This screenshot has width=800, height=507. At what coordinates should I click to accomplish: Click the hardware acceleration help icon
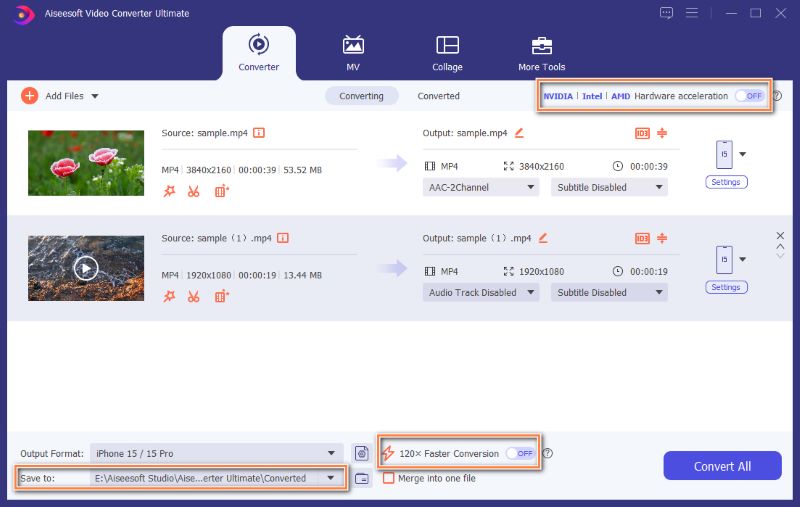[777, 95]
